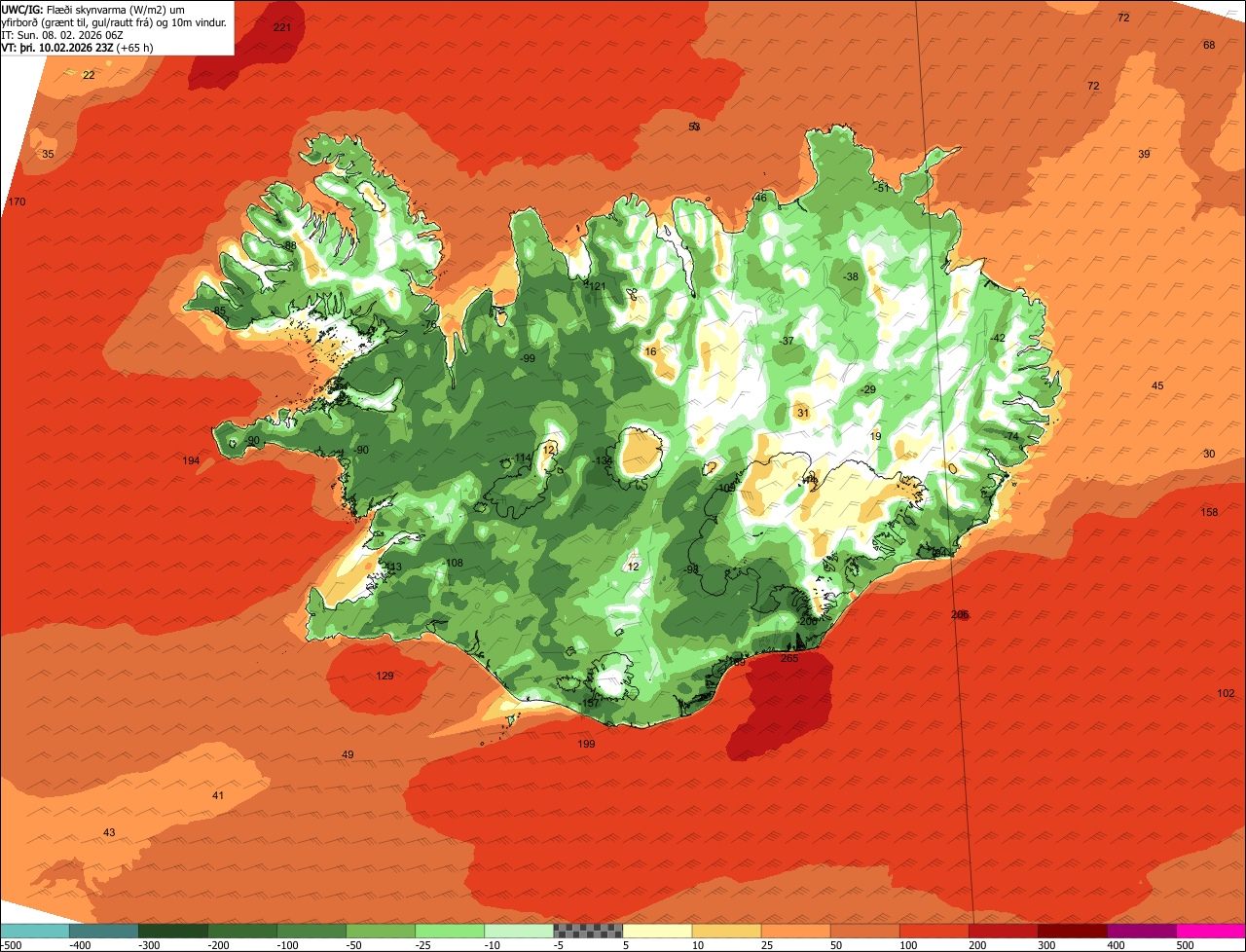The width and height of the screenshot is (1246, 952).
Task: Click the magenta swatch right of 500
Action: click(1211, 931)
